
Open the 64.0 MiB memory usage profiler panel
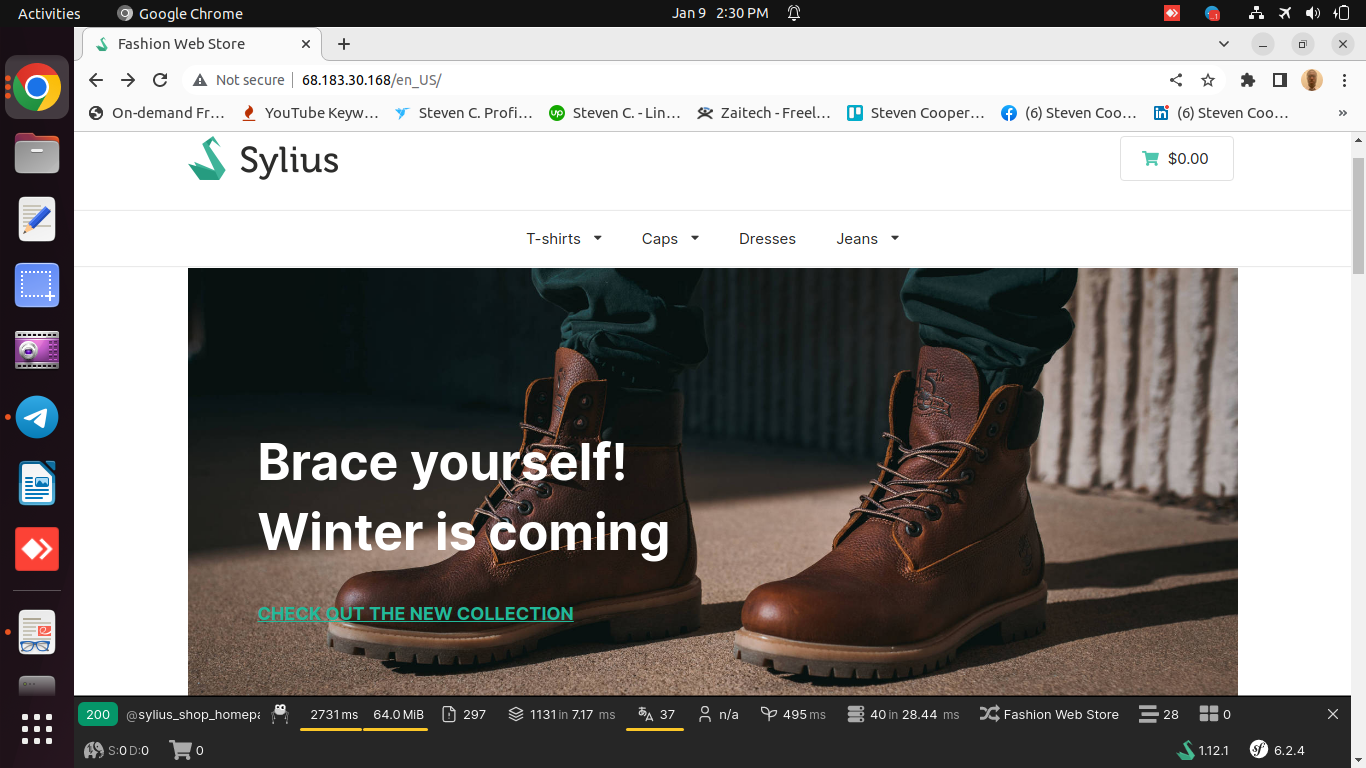pos(397,714)
